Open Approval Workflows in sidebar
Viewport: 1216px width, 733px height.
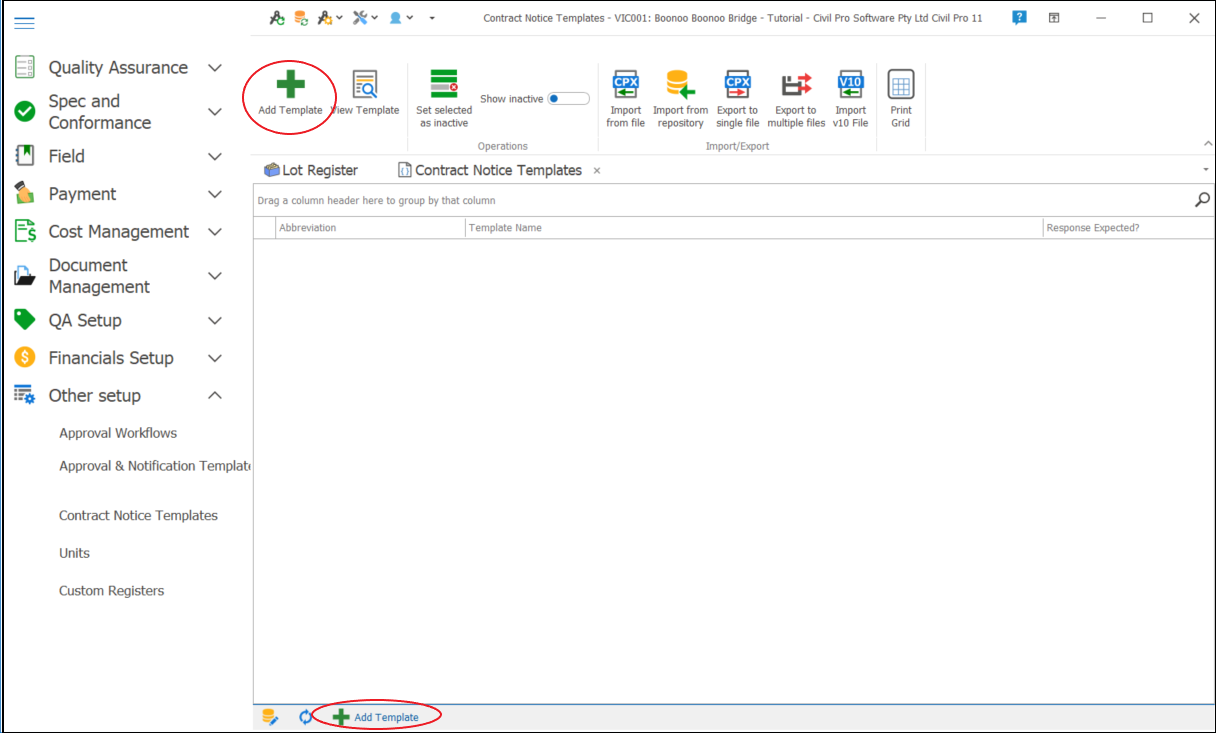[118, 433]
